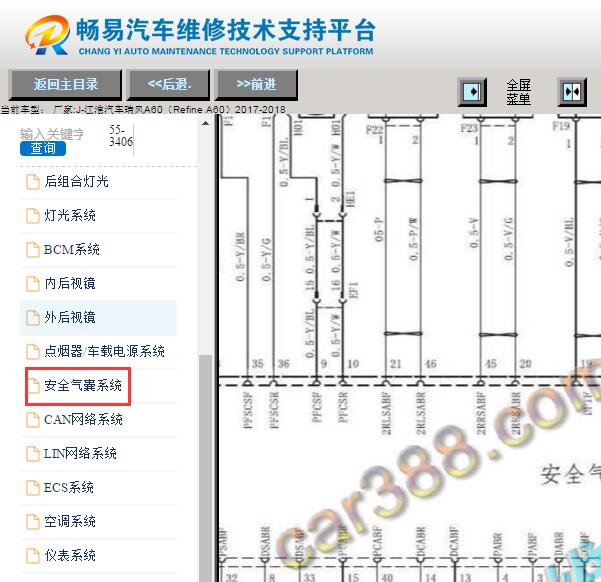Click the file icon beside 空调系统
Screen dimensions: 601x582
pos(33,522)
